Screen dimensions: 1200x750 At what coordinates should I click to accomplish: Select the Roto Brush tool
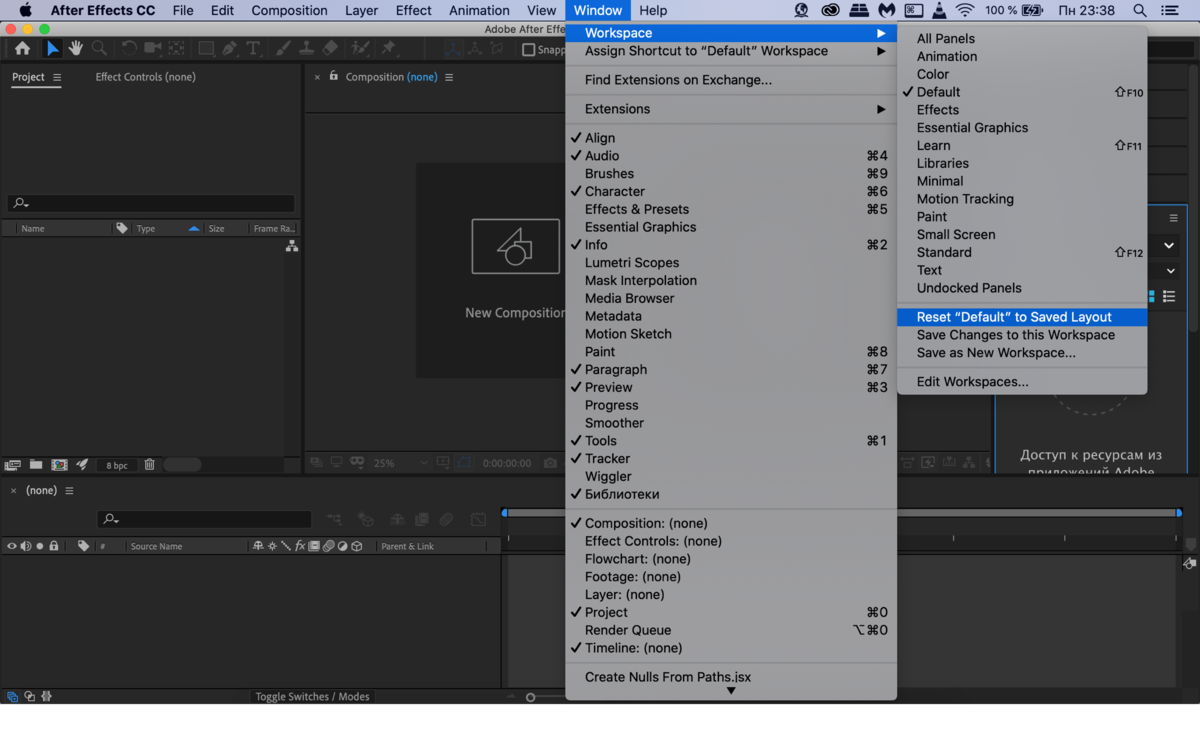coord(360,48)
